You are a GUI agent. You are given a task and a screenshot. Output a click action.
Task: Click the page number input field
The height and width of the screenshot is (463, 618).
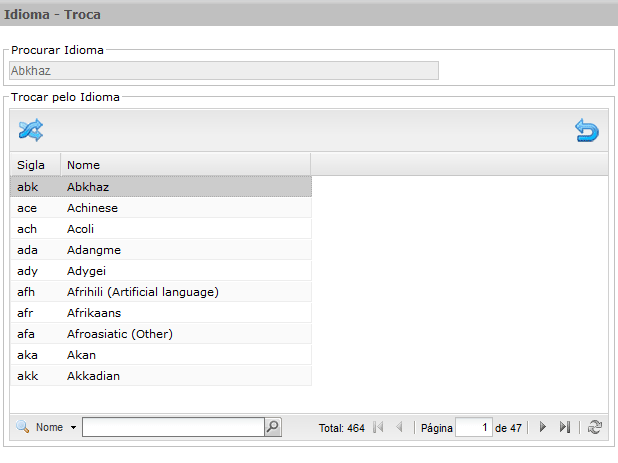pos(474,428)
